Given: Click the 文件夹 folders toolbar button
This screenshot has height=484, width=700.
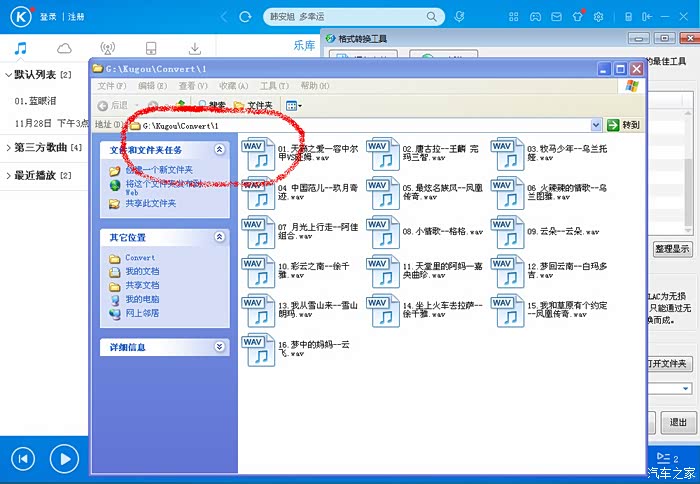Looking at the screenshot, I should tap(253, 105).
